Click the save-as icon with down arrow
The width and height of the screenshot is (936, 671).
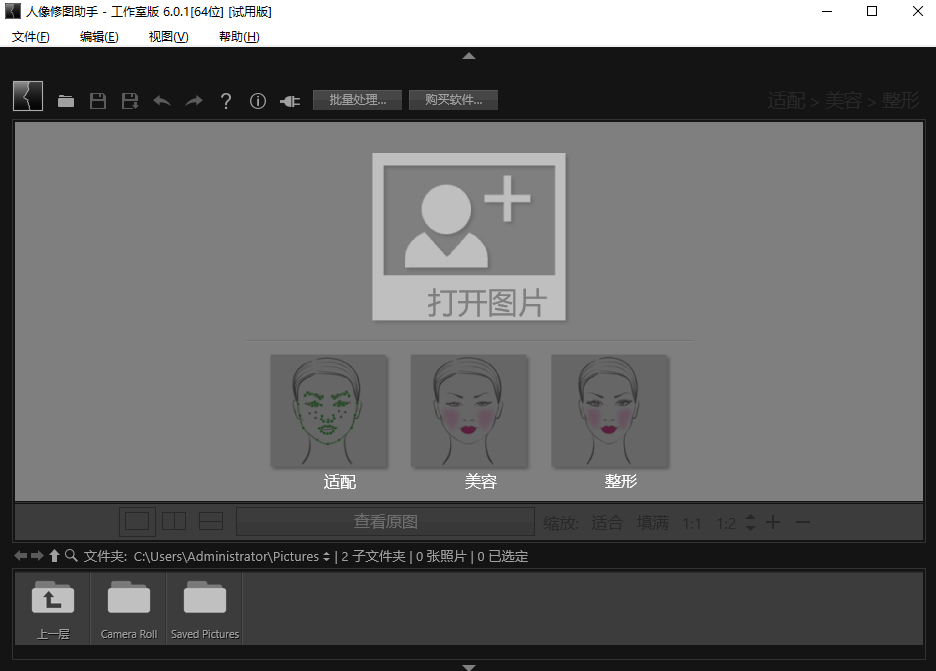[129, 100]
